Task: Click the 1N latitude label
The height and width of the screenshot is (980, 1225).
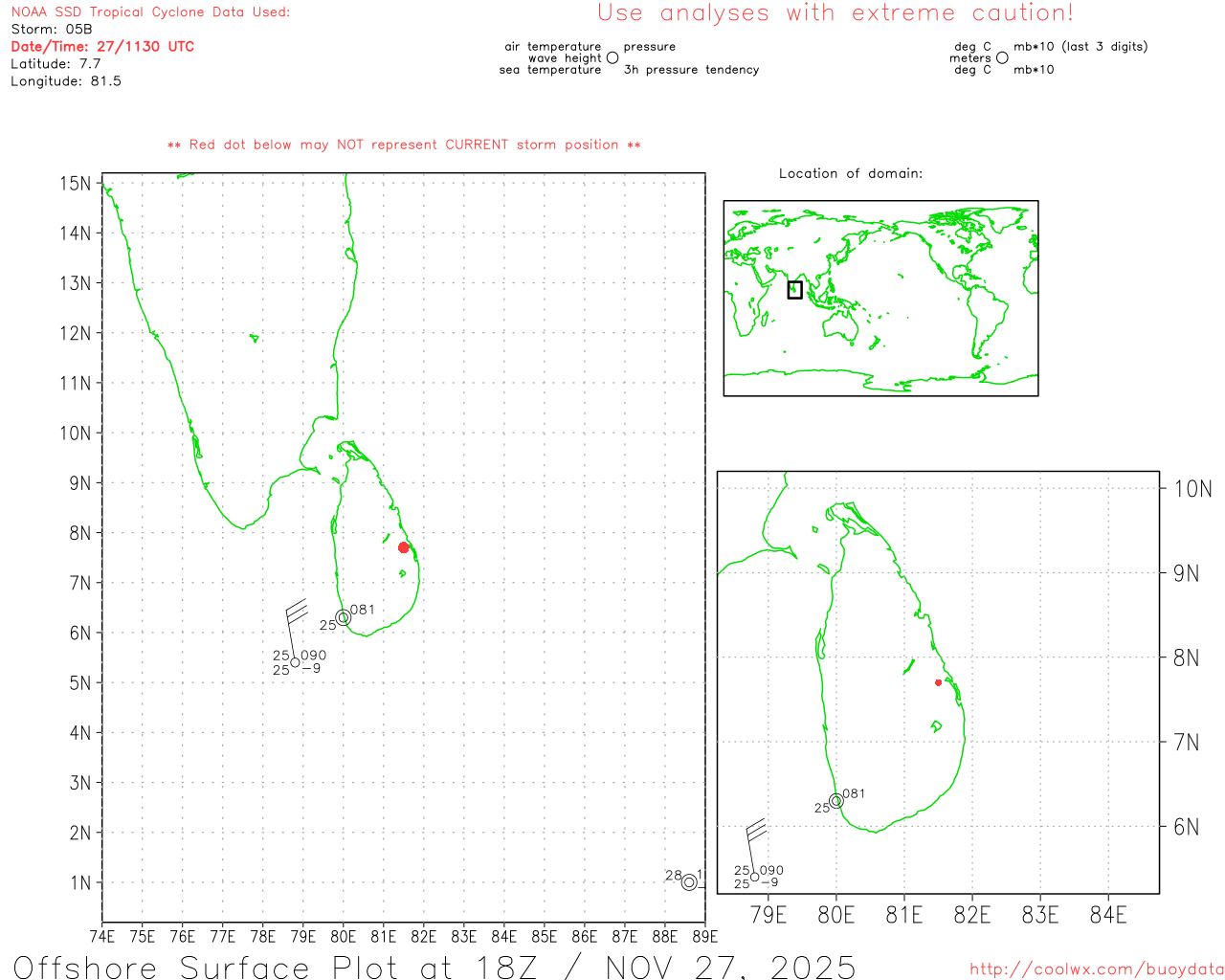Action: pos(80,882)
